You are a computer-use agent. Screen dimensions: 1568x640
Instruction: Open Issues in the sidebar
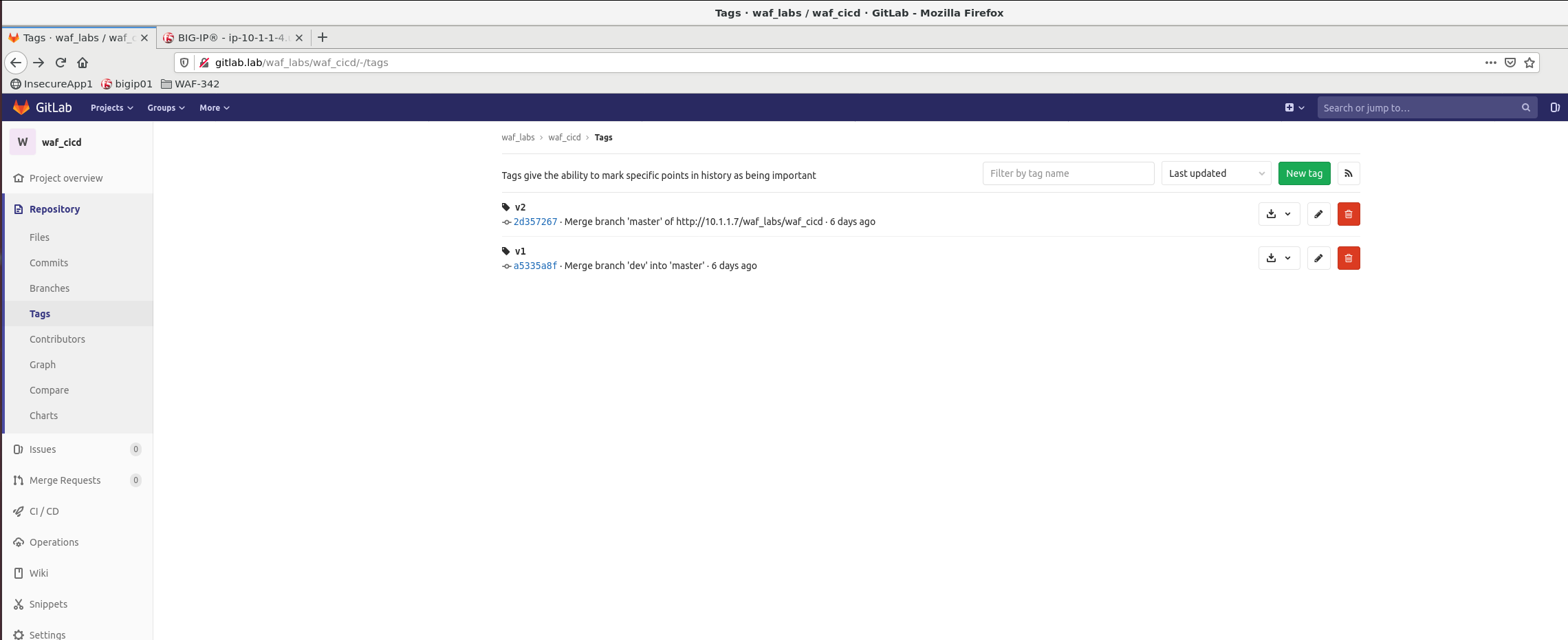pyautogui.click(x=43, y=449)
